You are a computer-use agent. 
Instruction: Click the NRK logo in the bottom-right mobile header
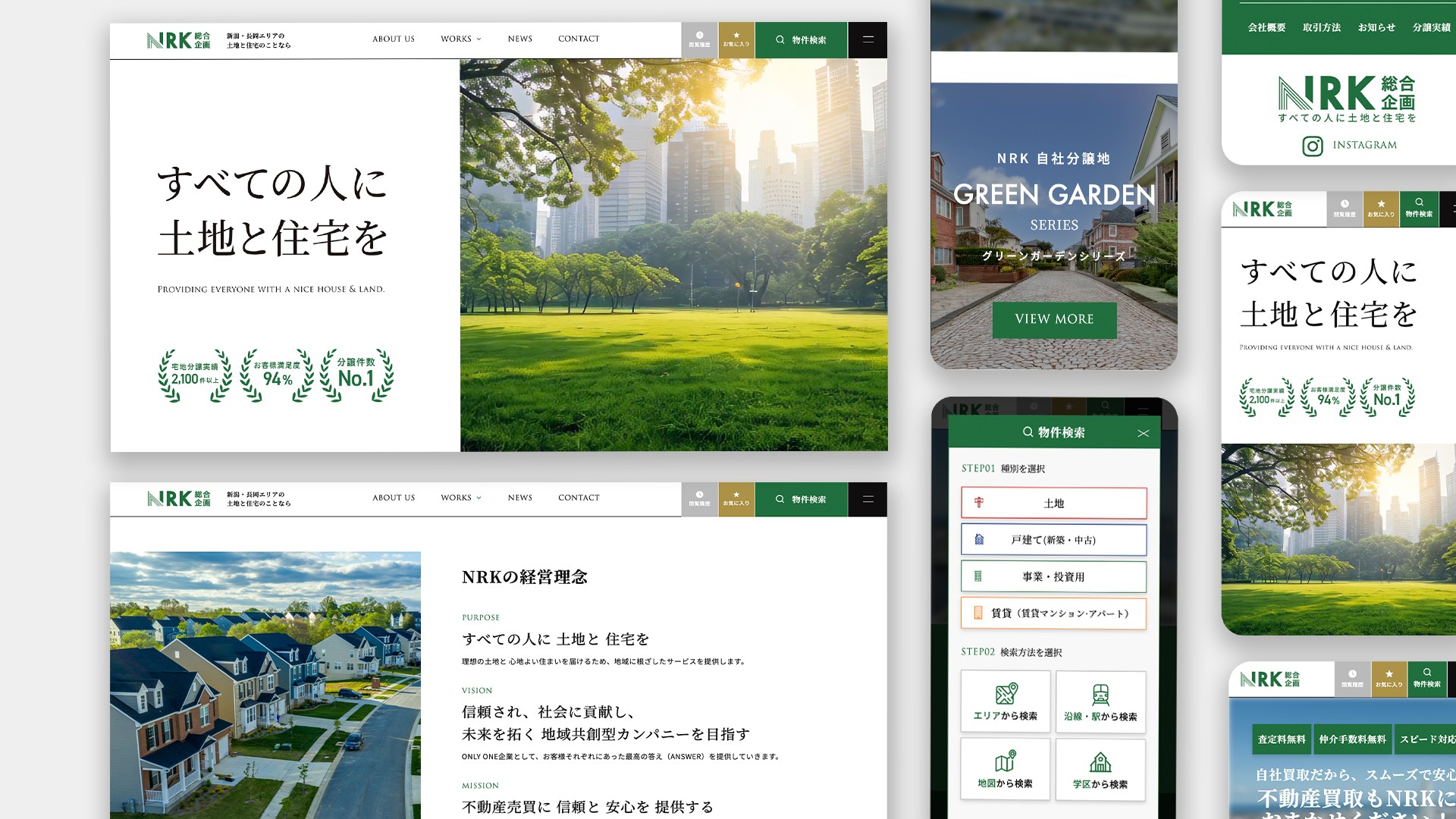1269,679
